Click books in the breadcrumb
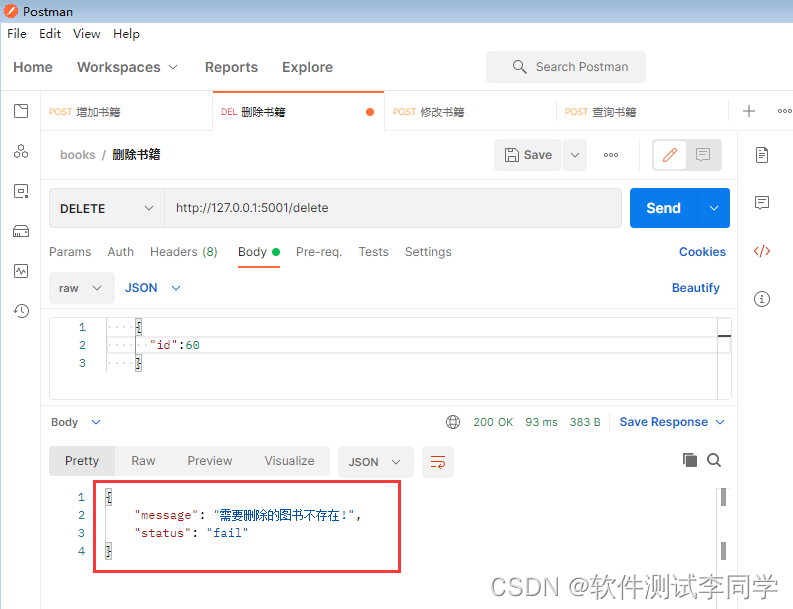 77,155
